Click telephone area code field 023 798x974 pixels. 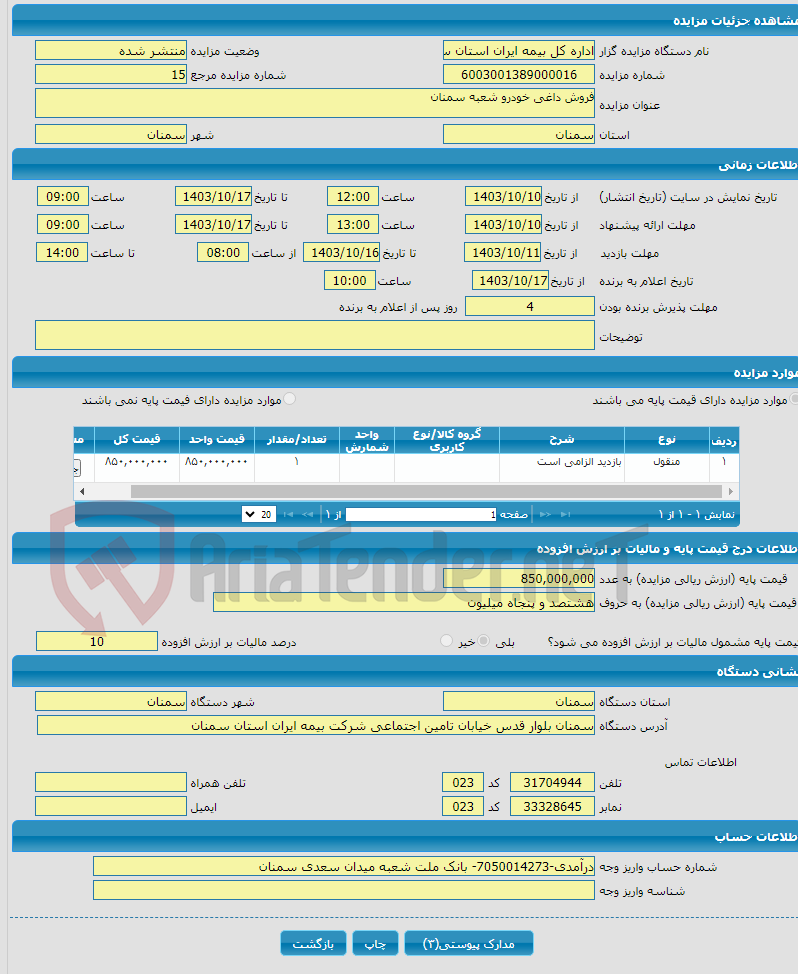click(463, 782)
